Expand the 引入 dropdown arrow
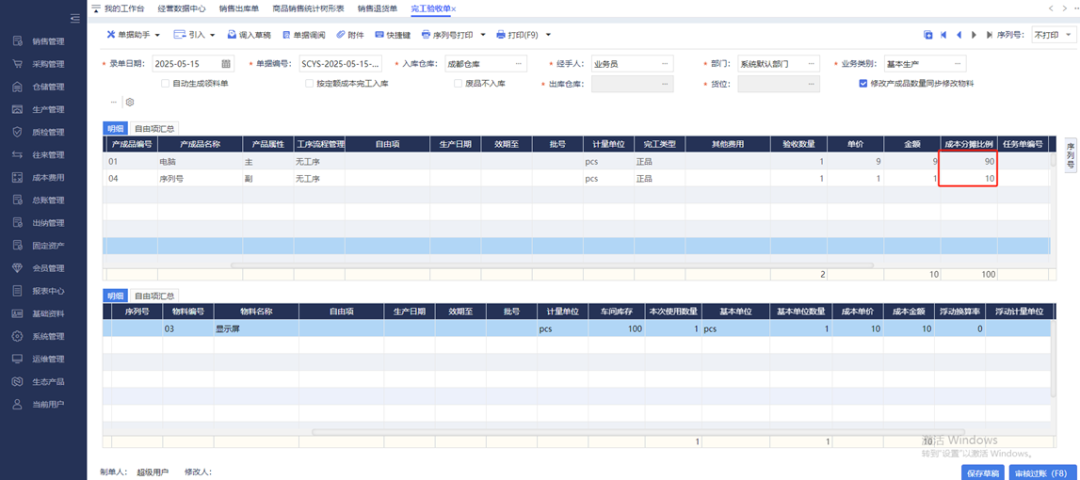Image resolution: width=1080 pixels, height=480 pixels. pos(211,35)
